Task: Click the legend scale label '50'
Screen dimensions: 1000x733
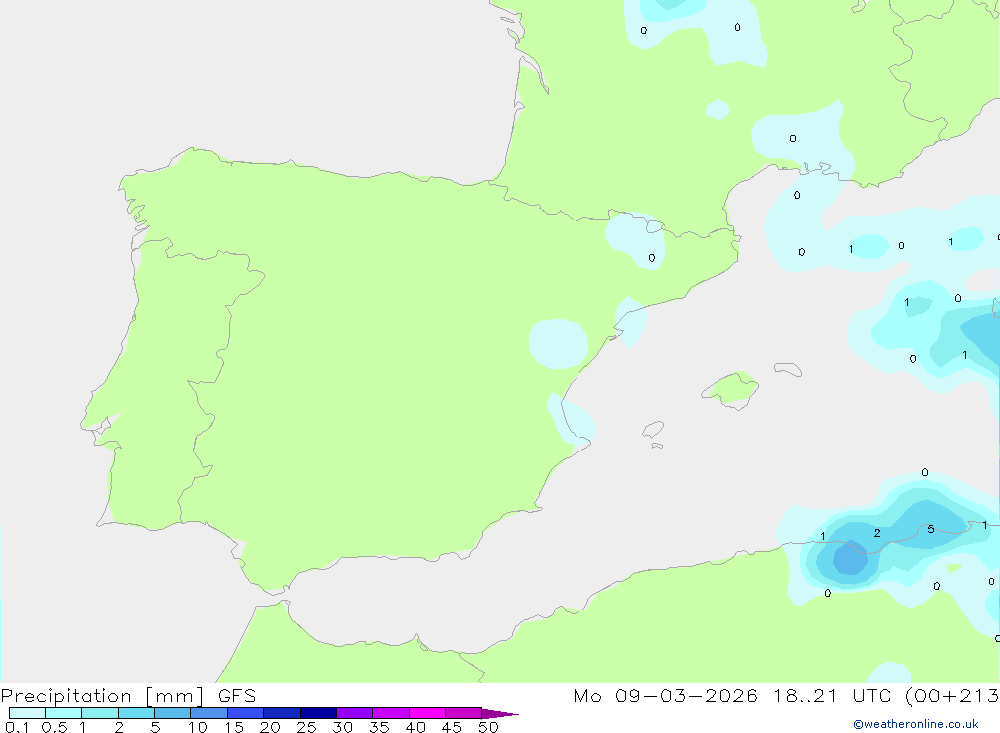Action: [488, 727]
